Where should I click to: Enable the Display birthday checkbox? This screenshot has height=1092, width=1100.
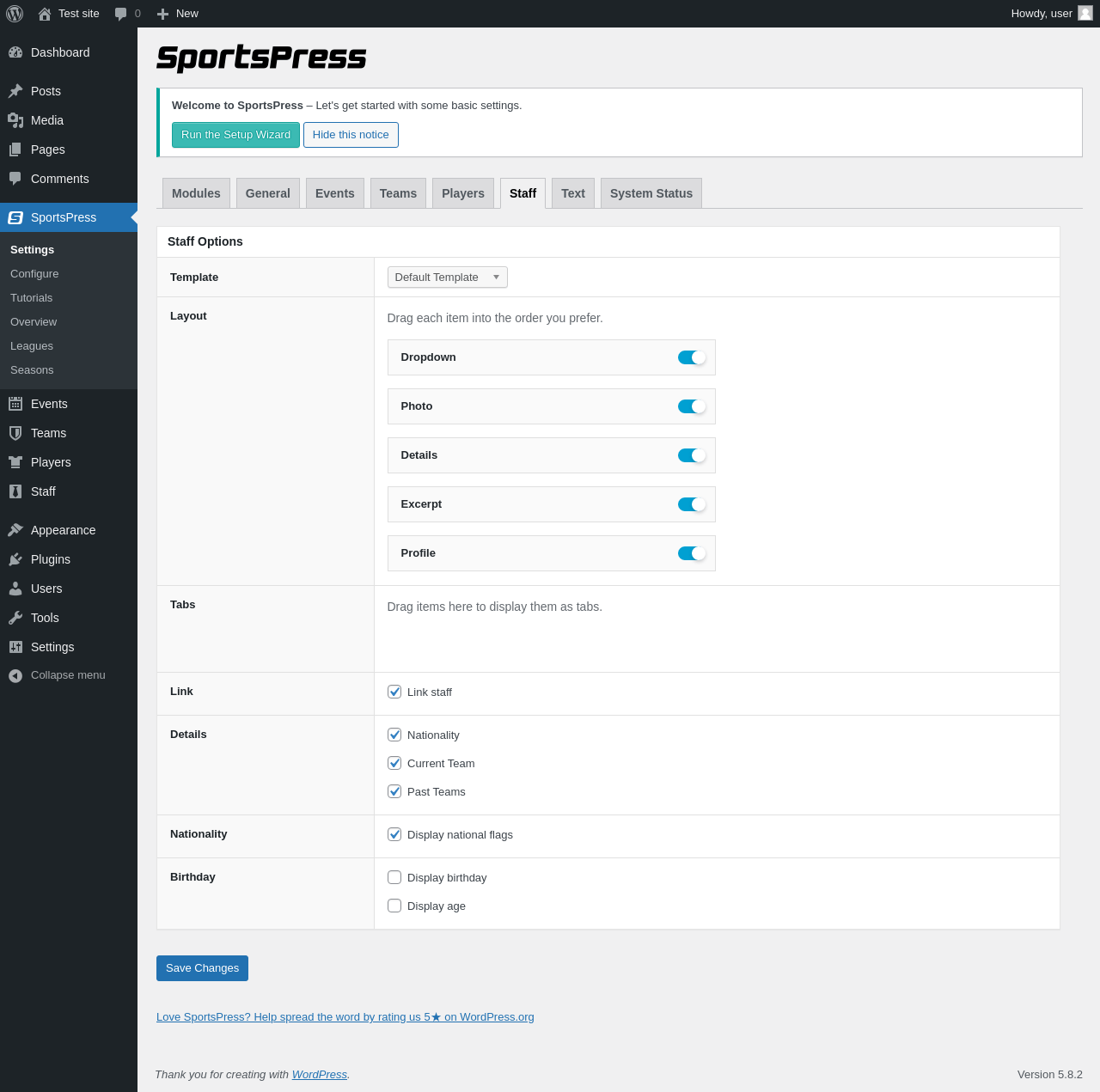[394, 877]
